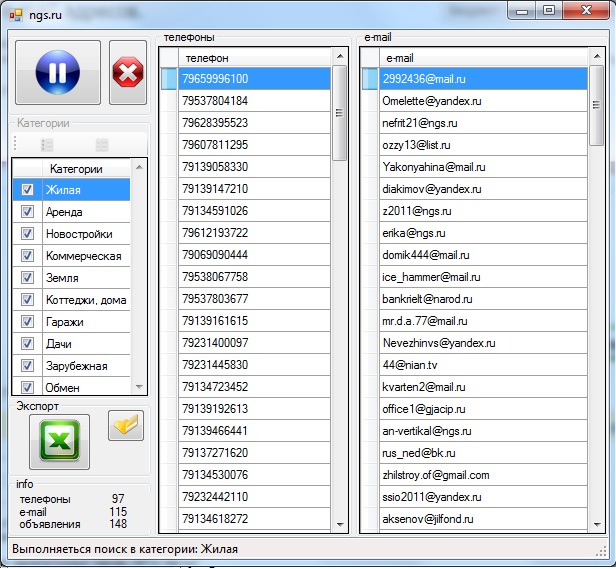
Task: Click the second greyed categories toolbar icon
Action: point(101,146)
